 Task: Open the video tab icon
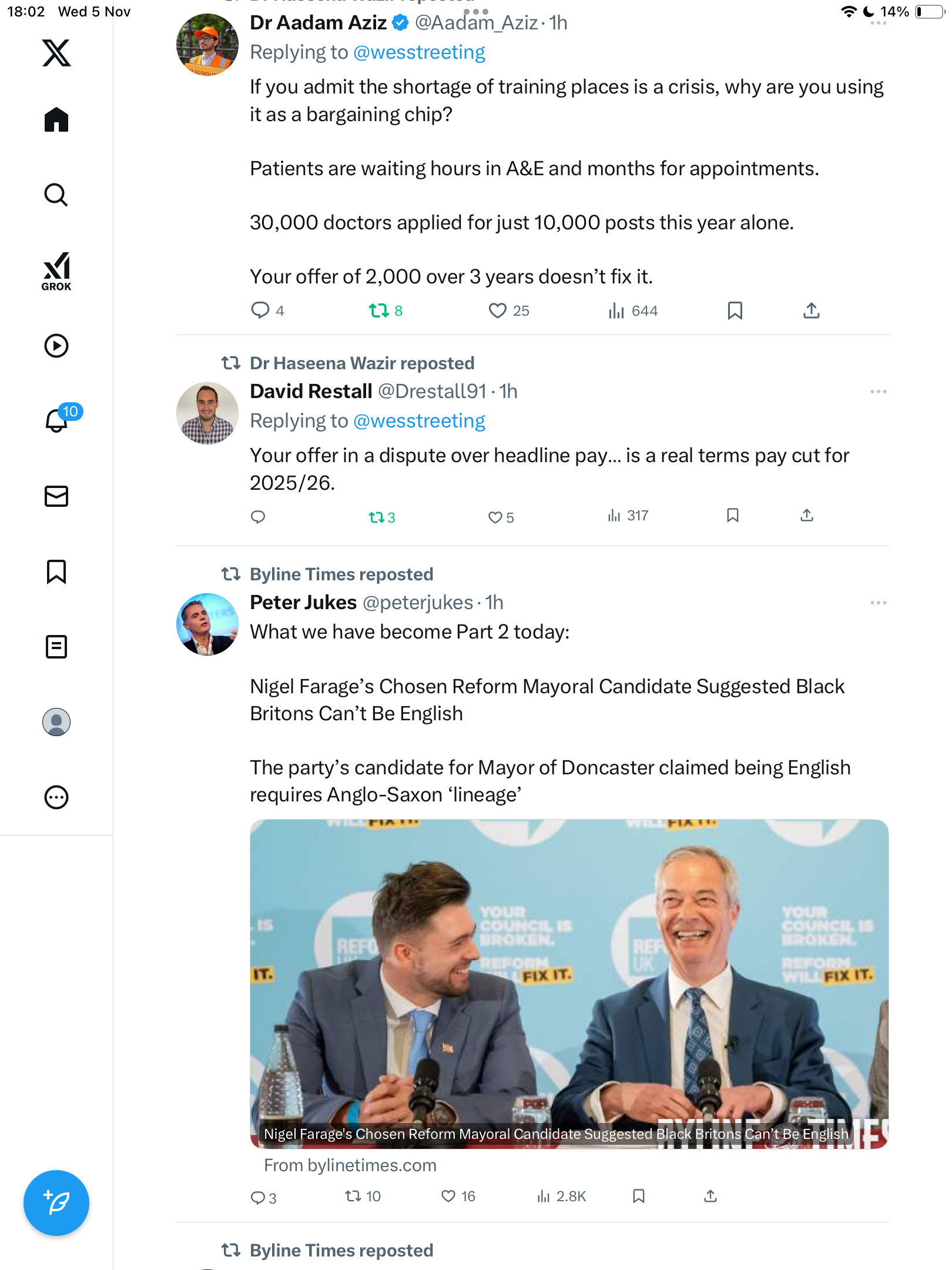coord(56,346)
